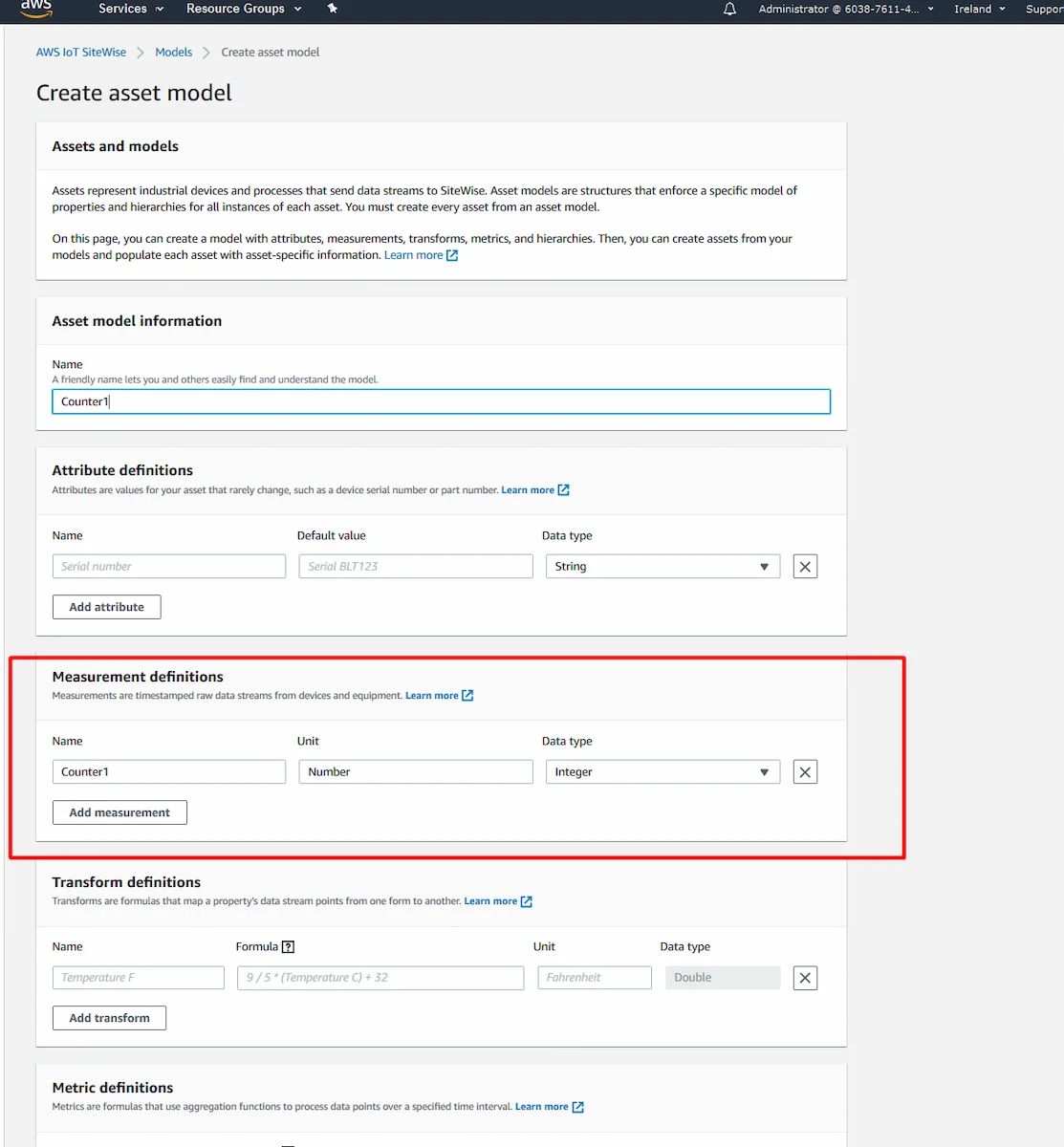This screenshot has height=1147, width=1064.
Task: Click the Assets and models heading
Action: (116, 146)
